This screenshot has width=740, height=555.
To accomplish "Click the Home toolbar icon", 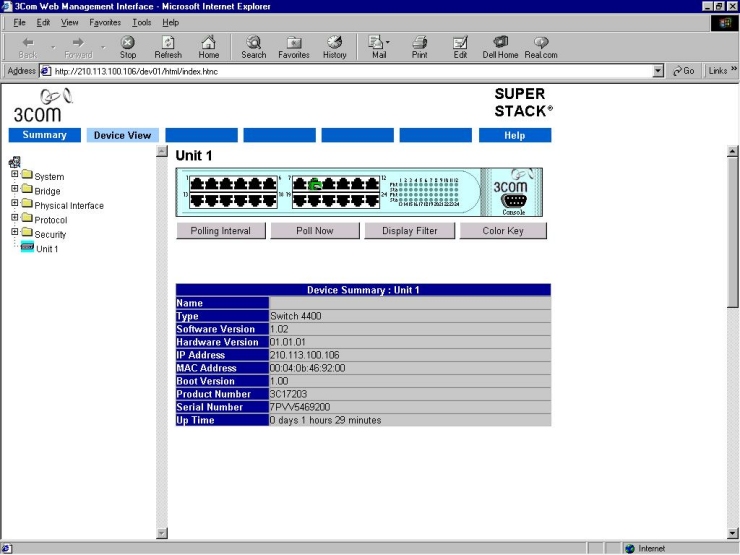I will coord(209,43).
